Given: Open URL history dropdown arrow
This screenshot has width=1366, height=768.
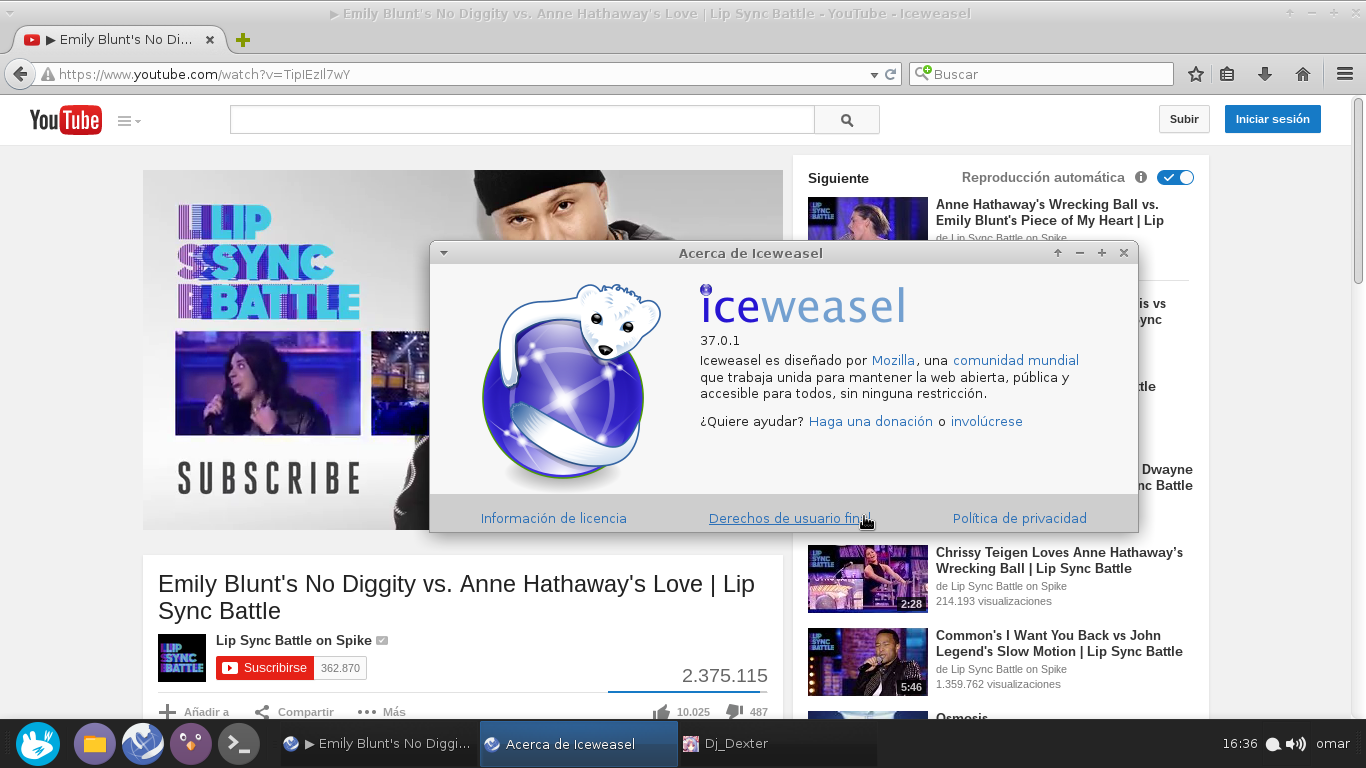Looking at the screenshot, I should 873,74.
